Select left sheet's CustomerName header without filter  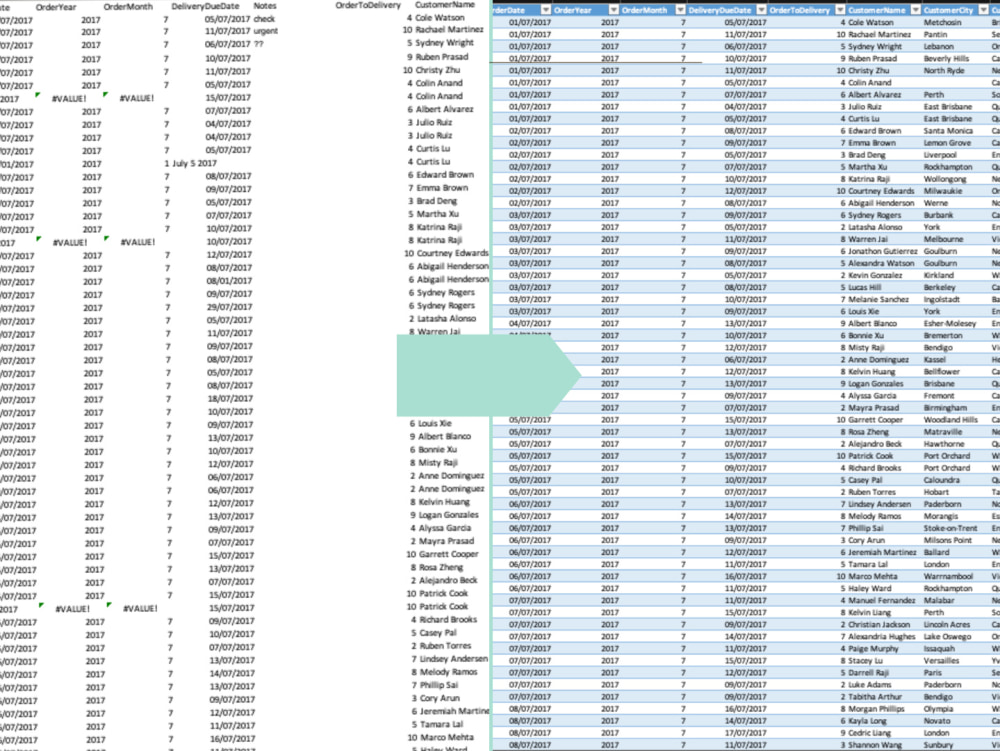445,4
